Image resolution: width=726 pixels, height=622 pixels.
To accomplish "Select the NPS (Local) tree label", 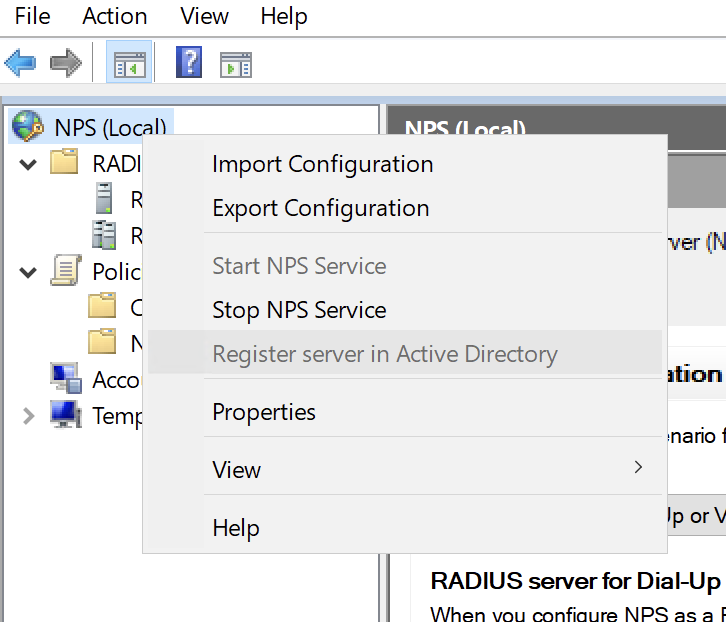I will tap(110, 127).
